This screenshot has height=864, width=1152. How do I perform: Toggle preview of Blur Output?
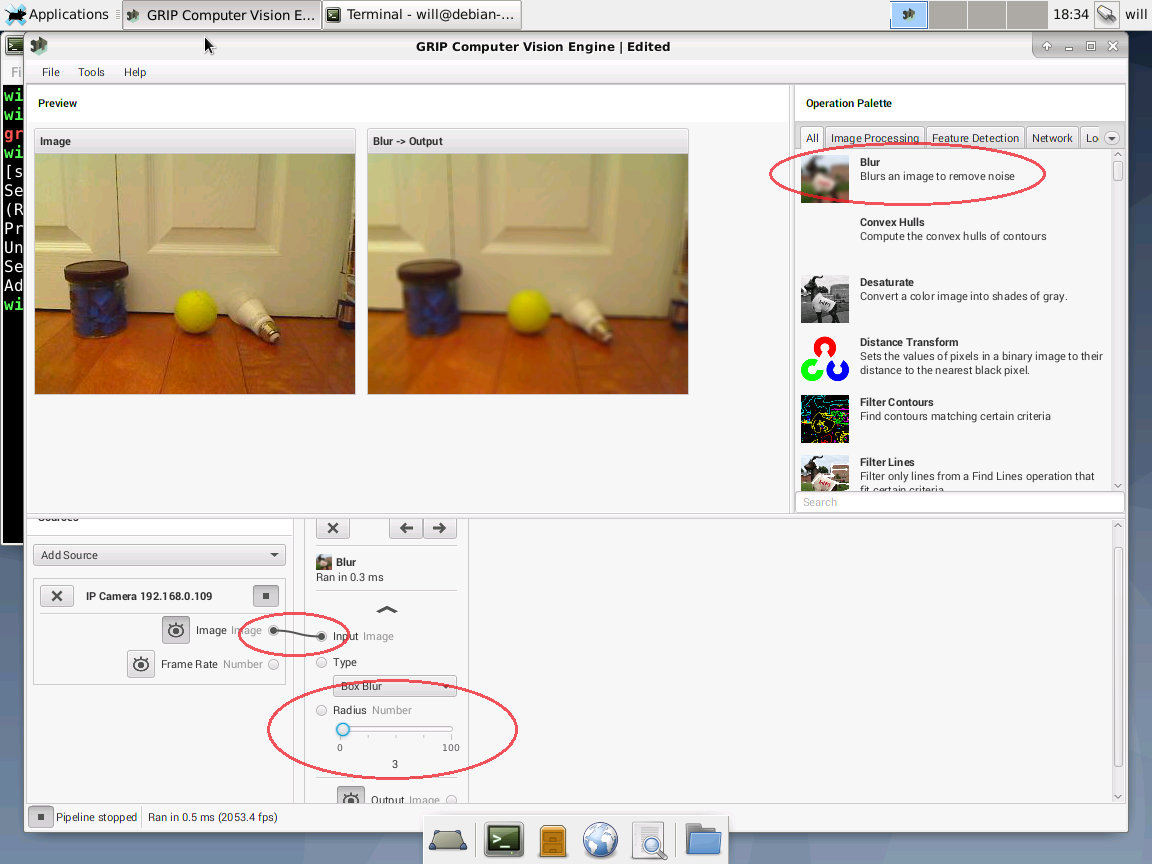pyautogui.click(x=351, y=799)
